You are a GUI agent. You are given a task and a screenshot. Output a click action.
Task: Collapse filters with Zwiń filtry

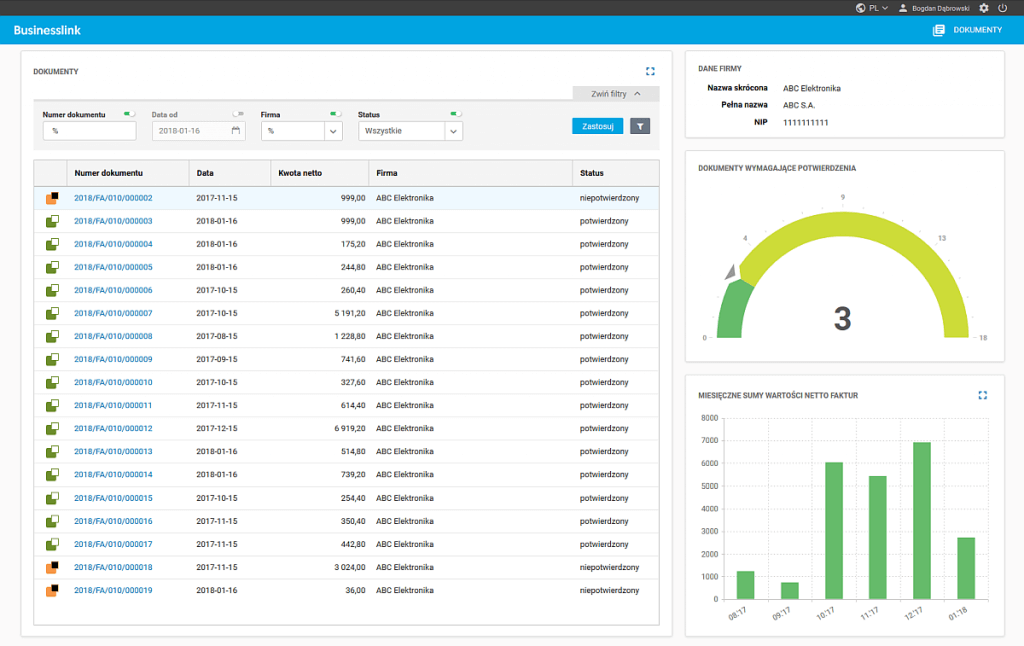click(x=616, y=94)
